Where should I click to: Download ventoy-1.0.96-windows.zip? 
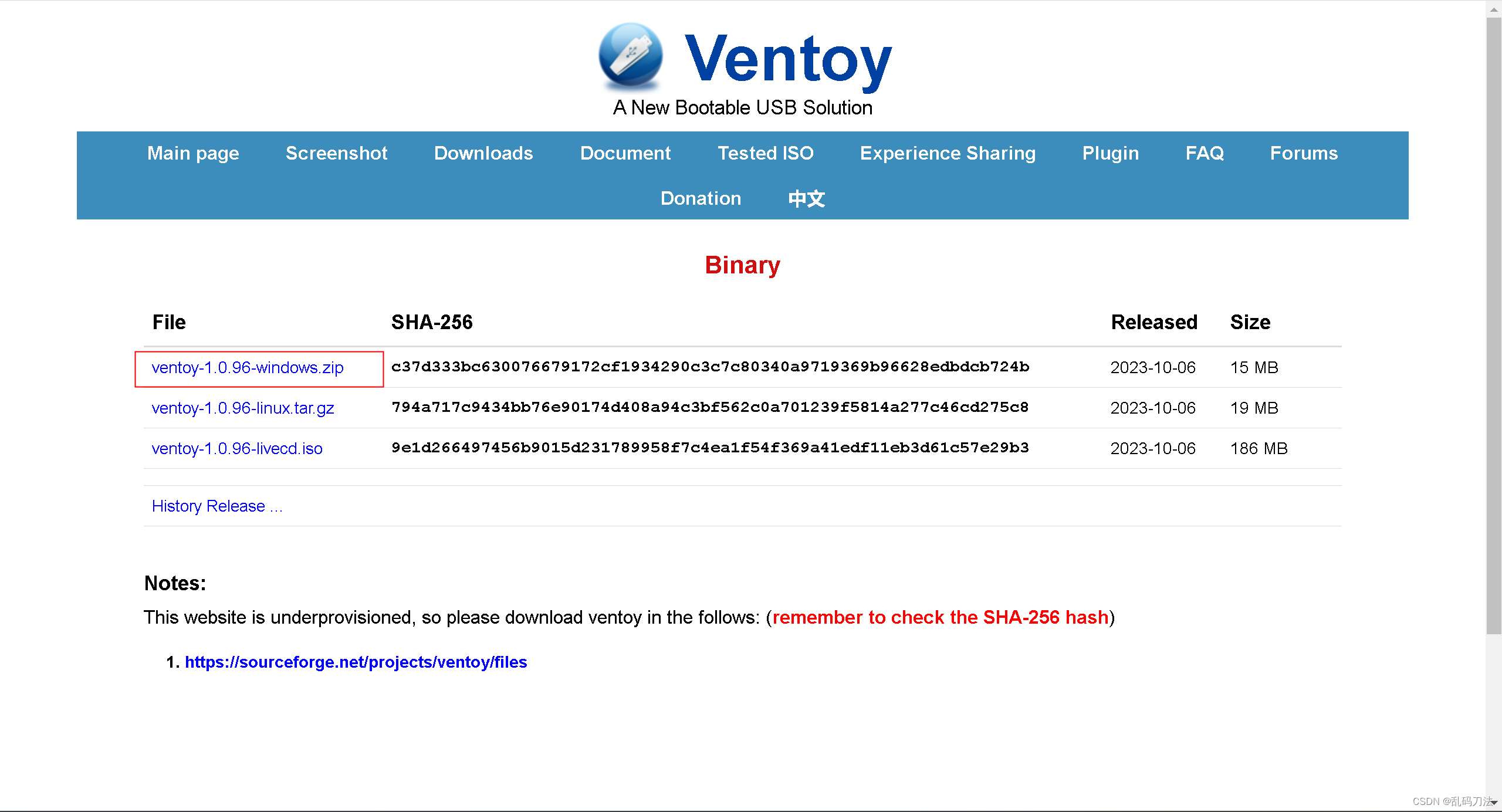point(247,368)
